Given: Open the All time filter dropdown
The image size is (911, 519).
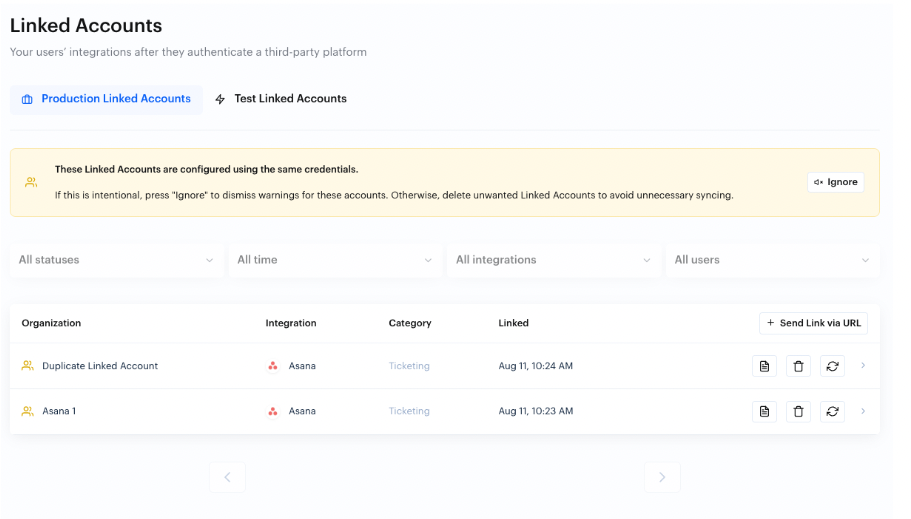Looking at the screenshot, I should [334, 260].
